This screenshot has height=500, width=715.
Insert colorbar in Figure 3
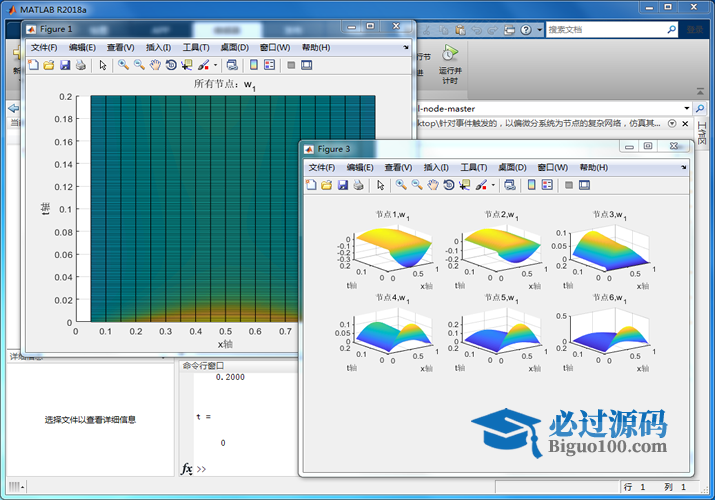coord(532,185)
